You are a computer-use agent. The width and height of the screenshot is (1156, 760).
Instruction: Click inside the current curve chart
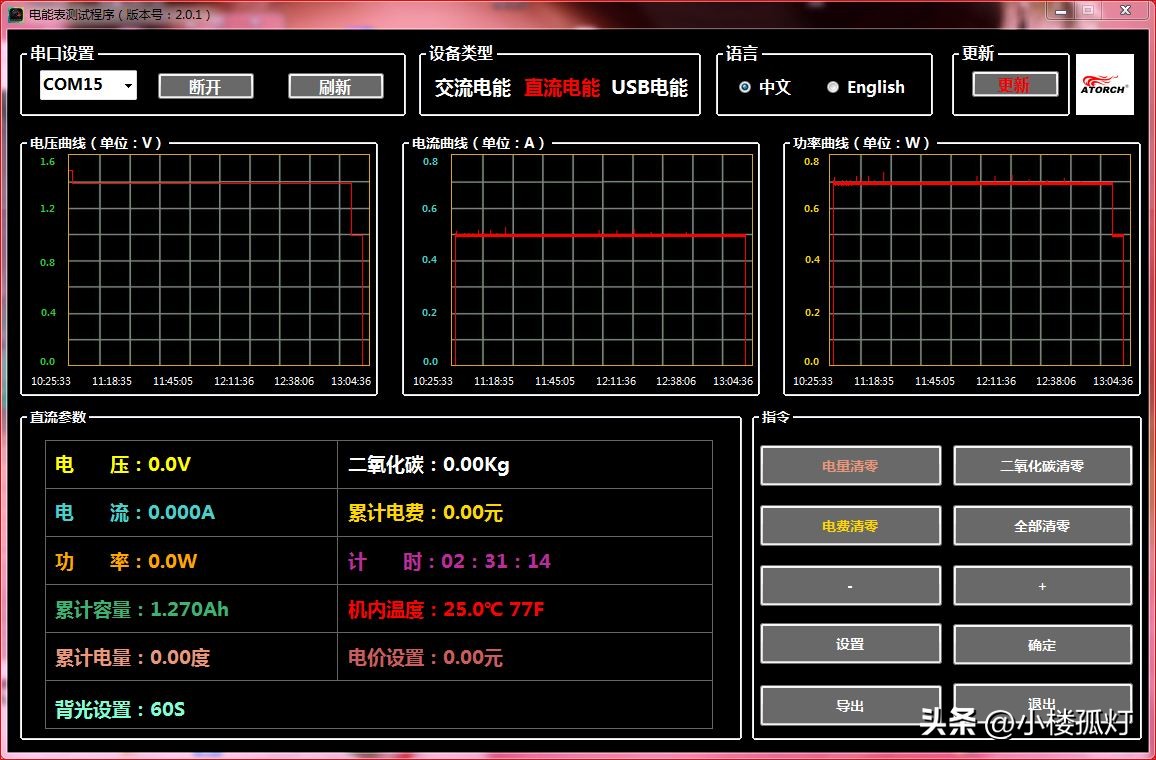[x=602, y=259]
